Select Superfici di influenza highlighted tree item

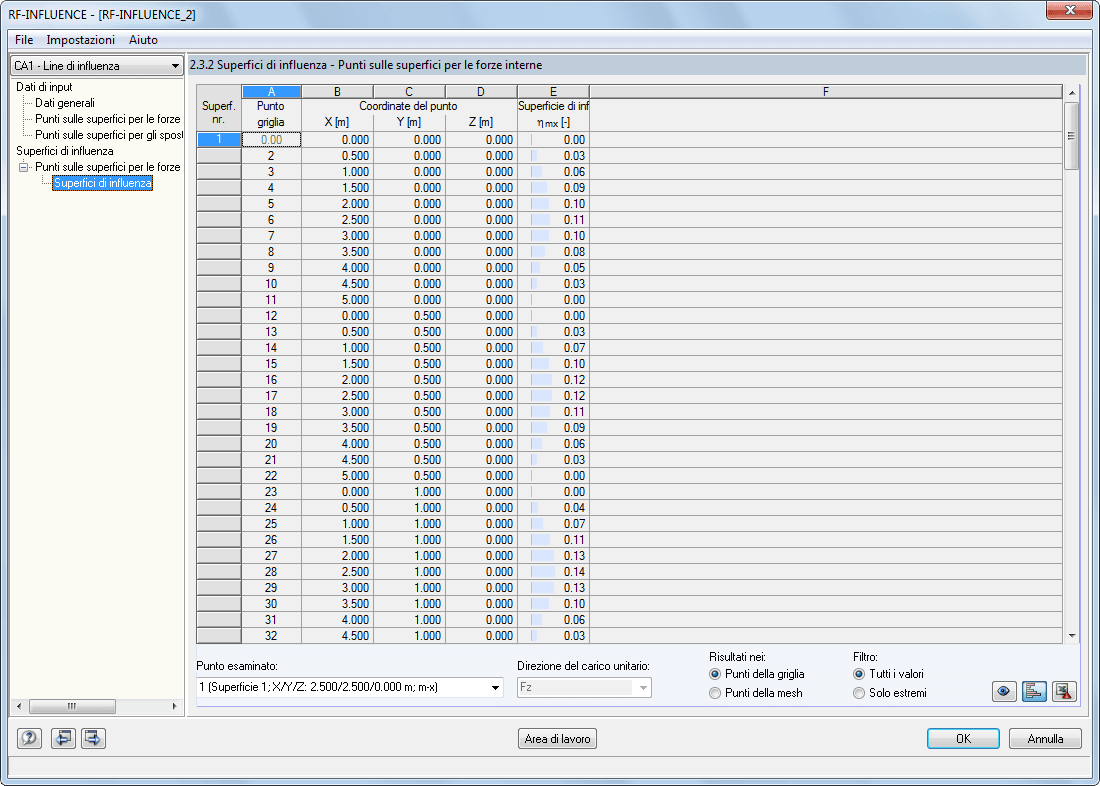pyautogui.click(x=102, y=183)
